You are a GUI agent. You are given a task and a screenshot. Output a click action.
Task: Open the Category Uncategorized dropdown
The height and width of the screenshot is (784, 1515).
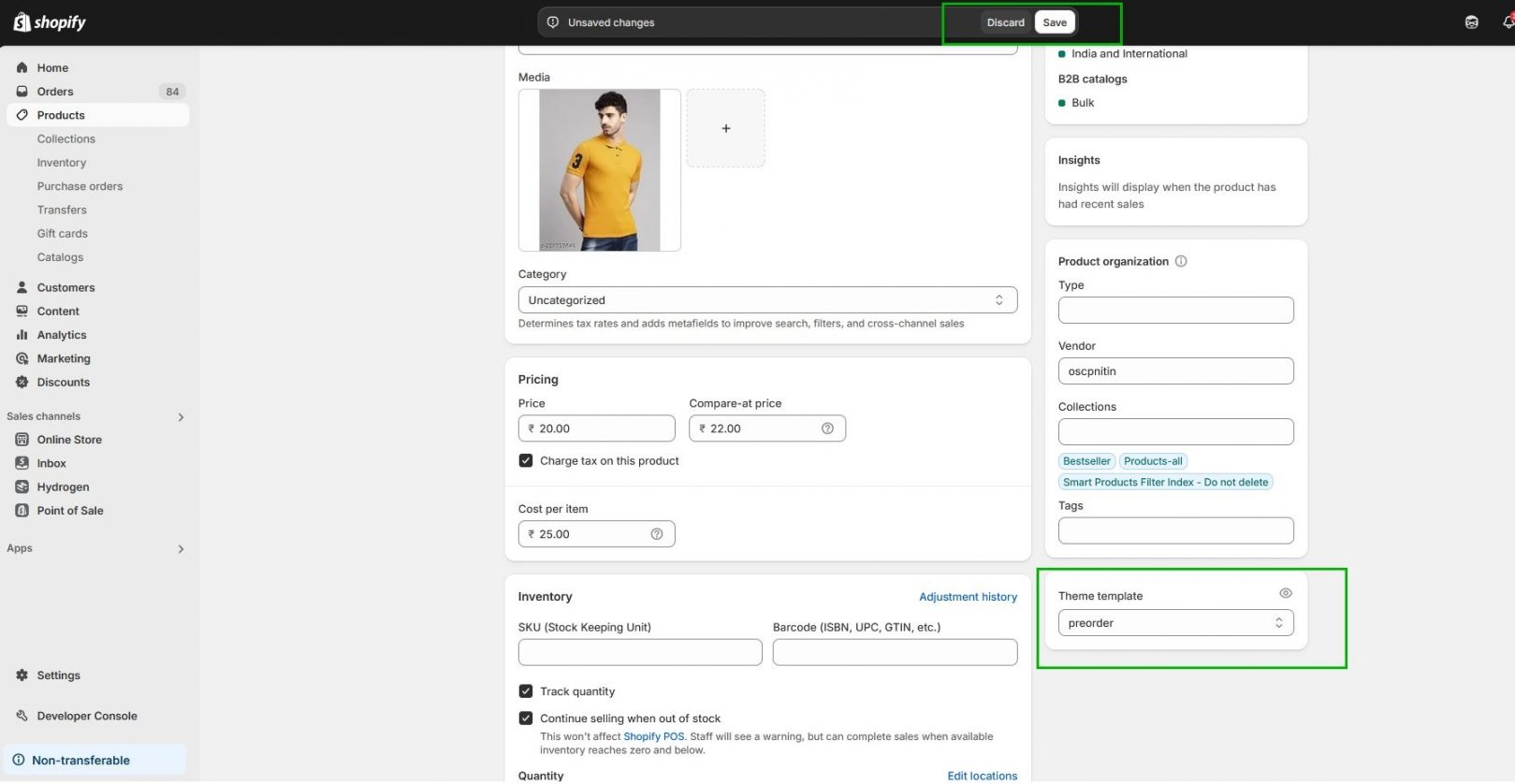(766, 300)
